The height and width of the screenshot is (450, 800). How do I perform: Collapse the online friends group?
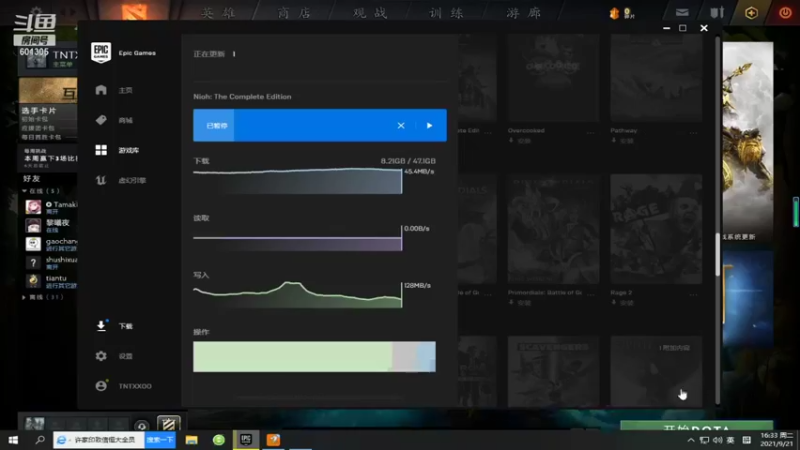point(24,191)
